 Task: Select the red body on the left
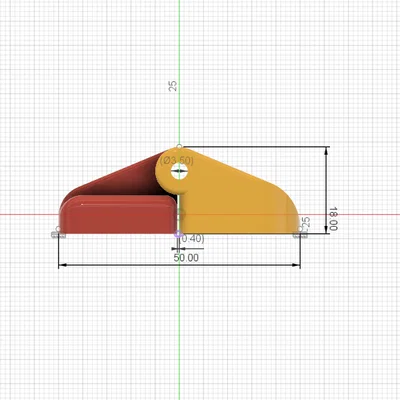tap(117, 214)
